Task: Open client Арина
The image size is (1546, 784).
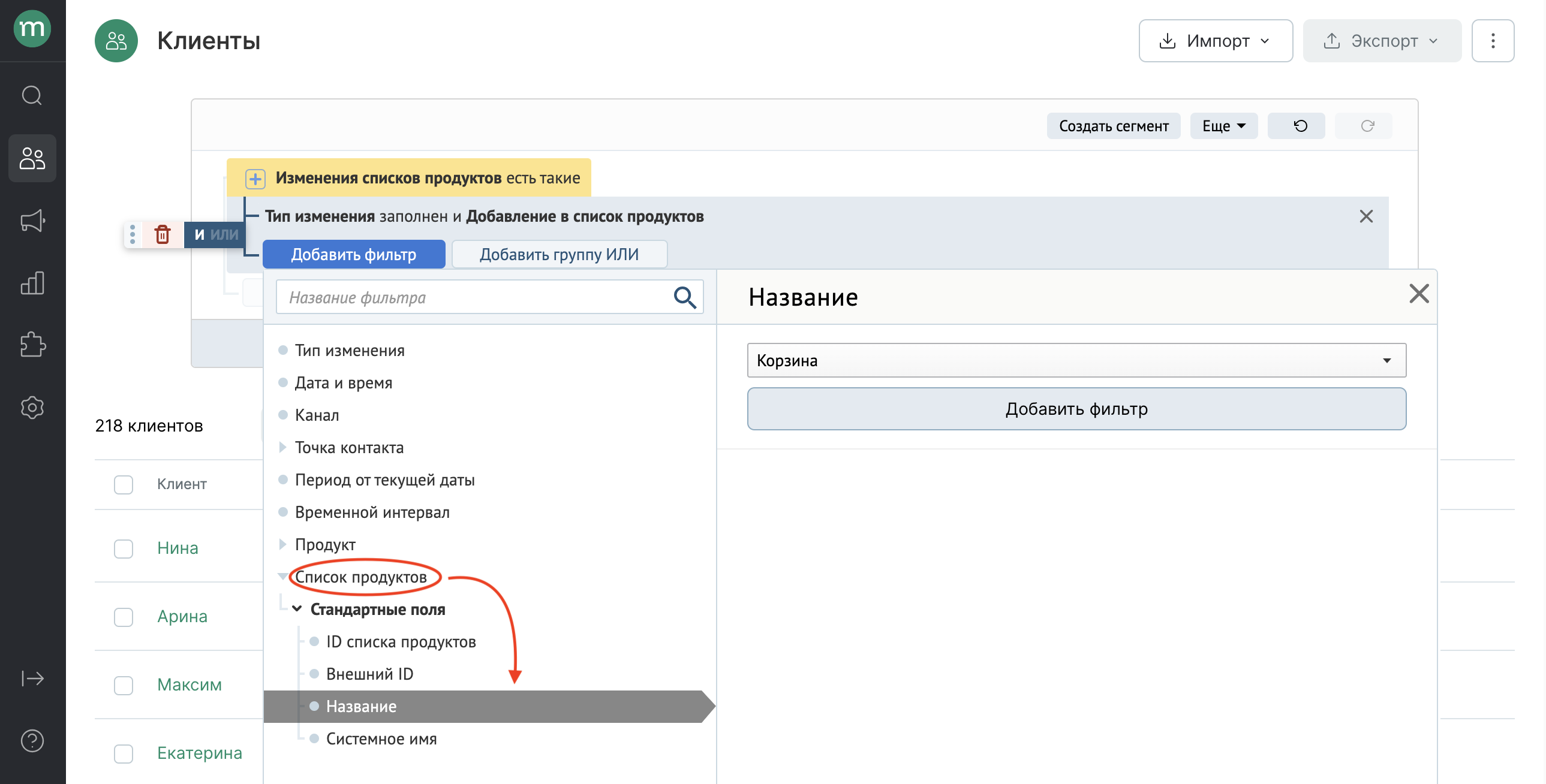Action: [182, 617]
